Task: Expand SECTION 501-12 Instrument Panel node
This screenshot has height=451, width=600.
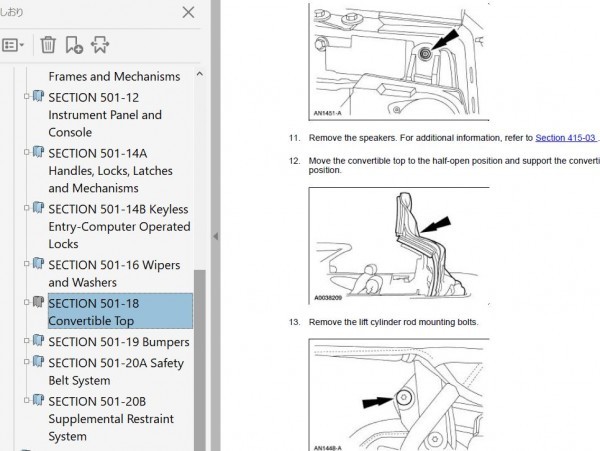Action: [x=26, y=96]
